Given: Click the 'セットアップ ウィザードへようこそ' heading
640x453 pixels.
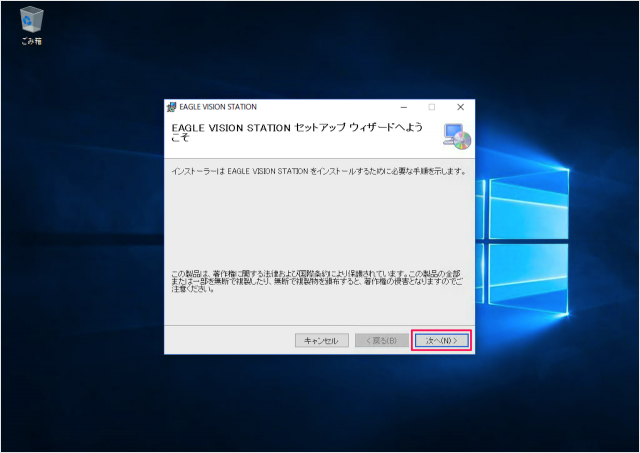Looking at the screenshot, I should (297, 132).
